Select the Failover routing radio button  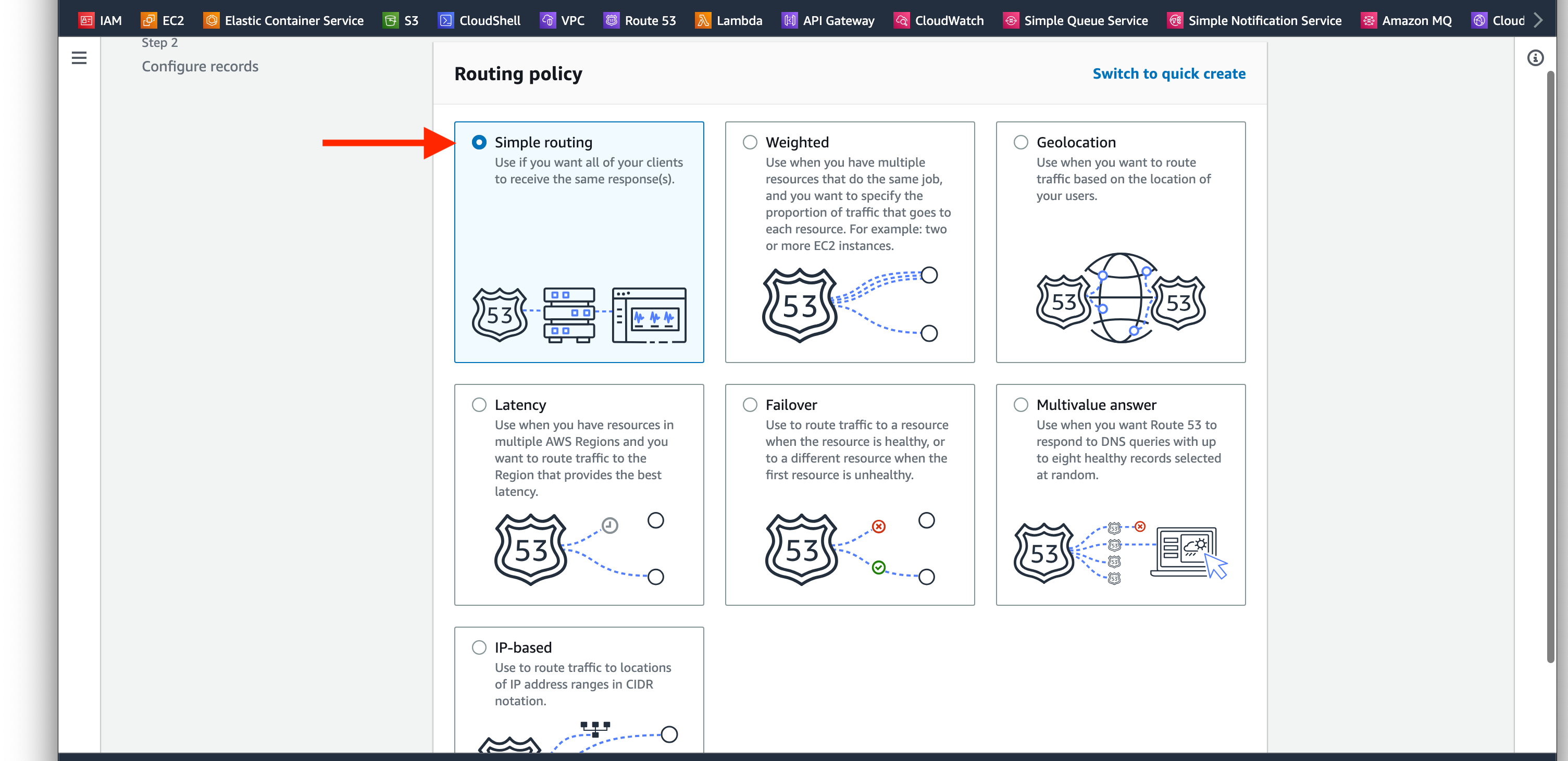click(x=750, y=405)
